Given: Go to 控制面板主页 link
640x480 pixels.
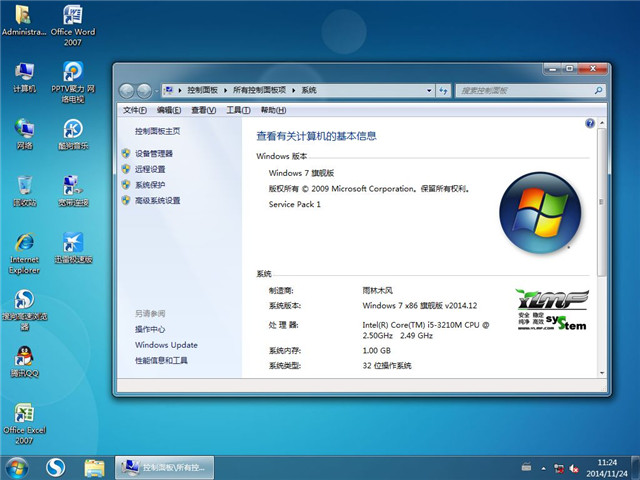Looking at the screenshot, I should (158, 131).
